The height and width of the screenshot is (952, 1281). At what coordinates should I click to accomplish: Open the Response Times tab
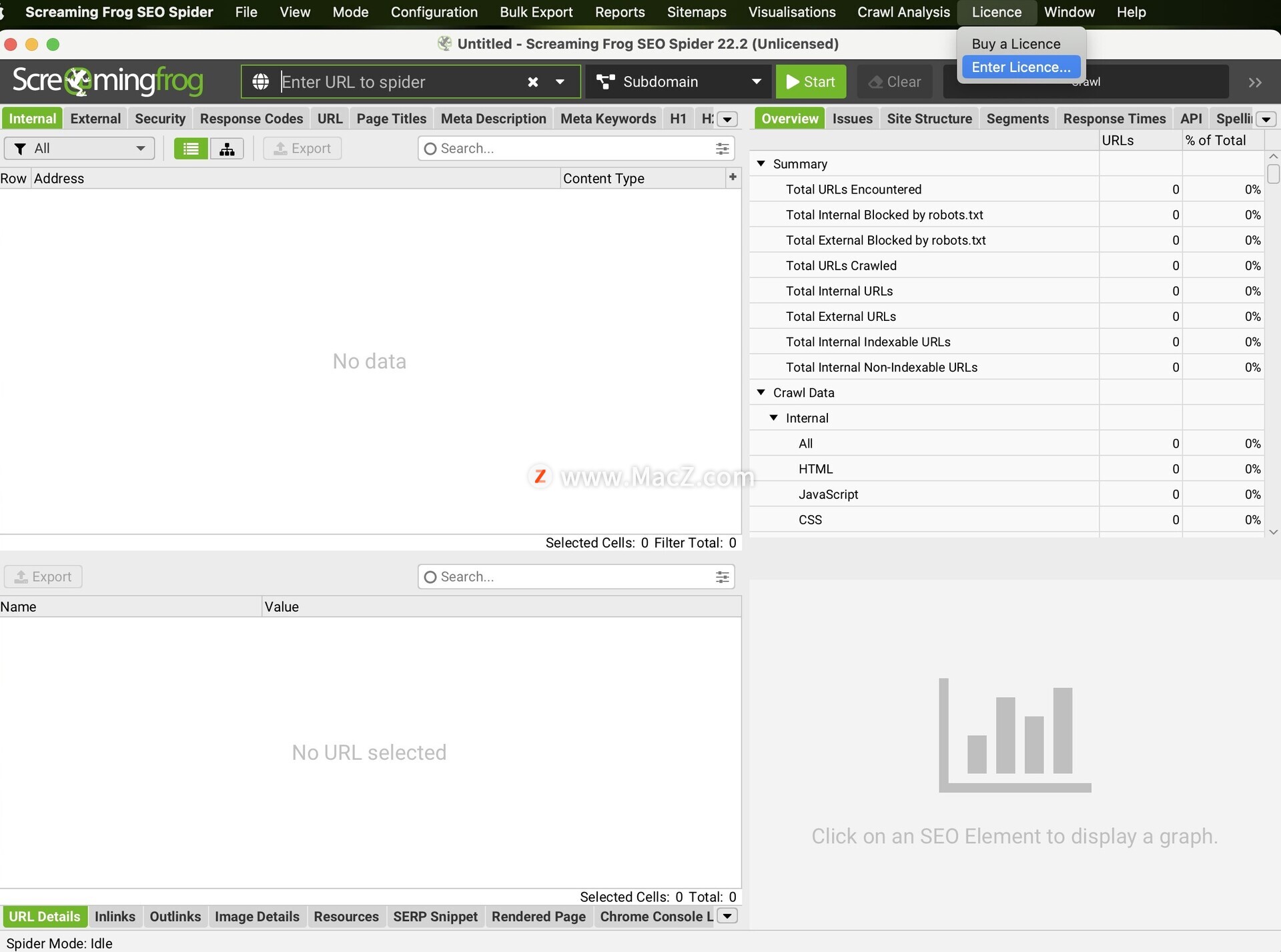point(1114,119)
